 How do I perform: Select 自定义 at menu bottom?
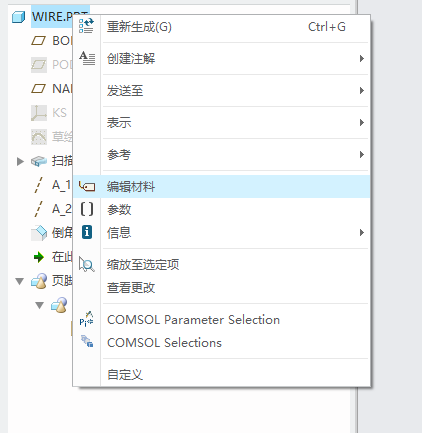coord(125,375)
